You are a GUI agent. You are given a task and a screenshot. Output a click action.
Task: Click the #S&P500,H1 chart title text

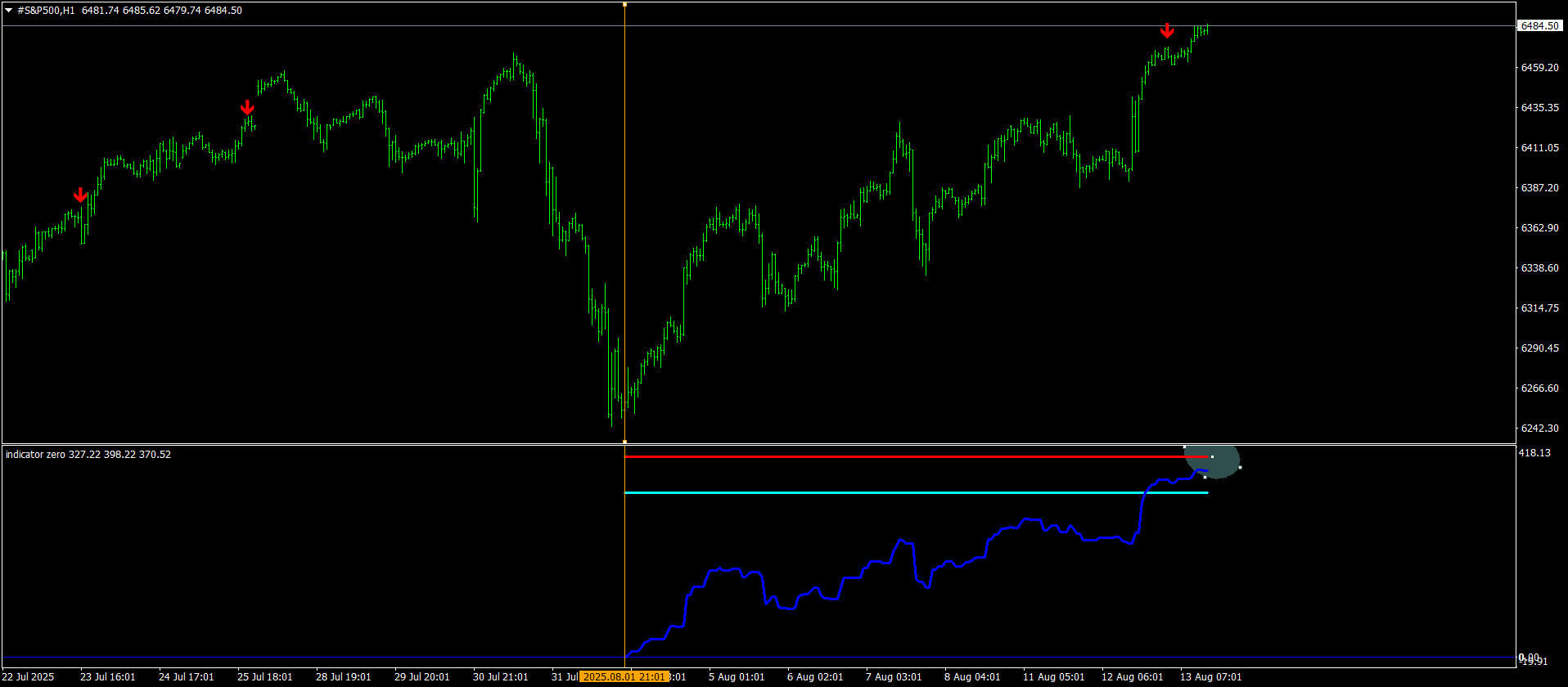point(46,11)
